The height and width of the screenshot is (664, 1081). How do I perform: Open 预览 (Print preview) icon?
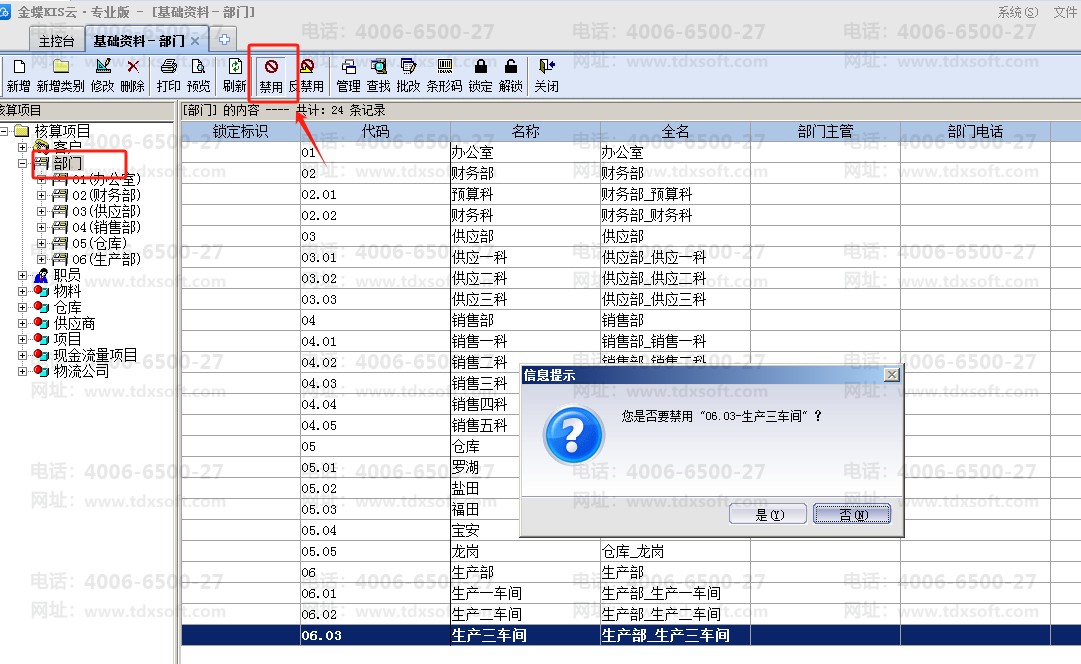198,67
